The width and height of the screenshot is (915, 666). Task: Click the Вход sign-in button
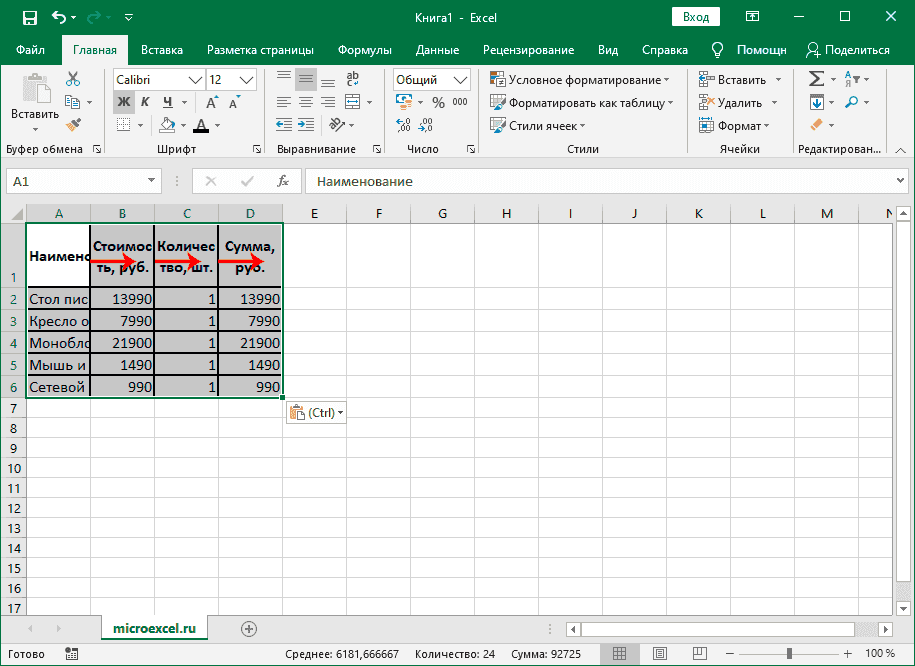coord(696,17)
